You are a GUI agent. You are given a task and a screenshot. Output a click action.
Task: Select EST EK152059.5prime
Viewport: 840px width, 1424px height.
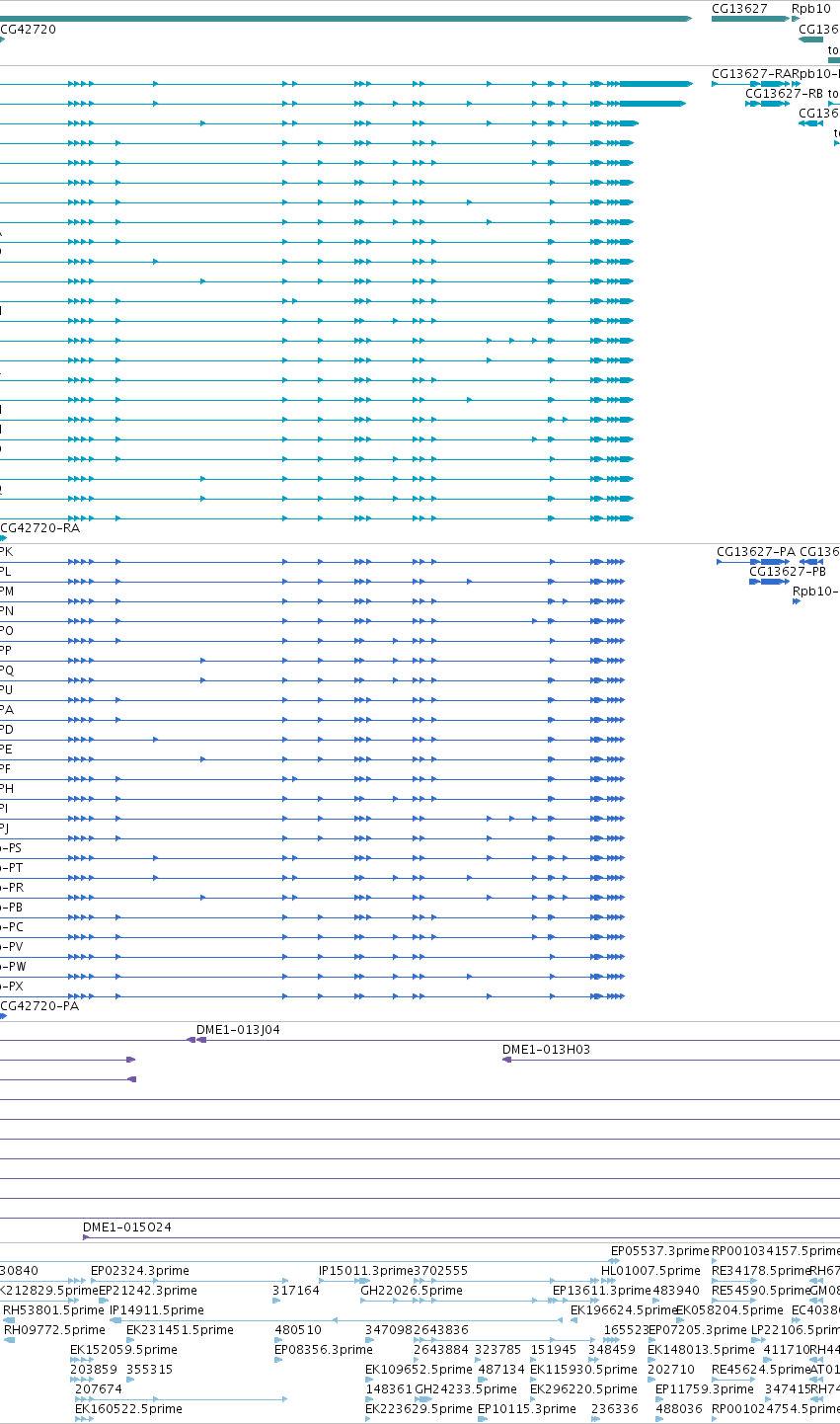coord(123,1350)
